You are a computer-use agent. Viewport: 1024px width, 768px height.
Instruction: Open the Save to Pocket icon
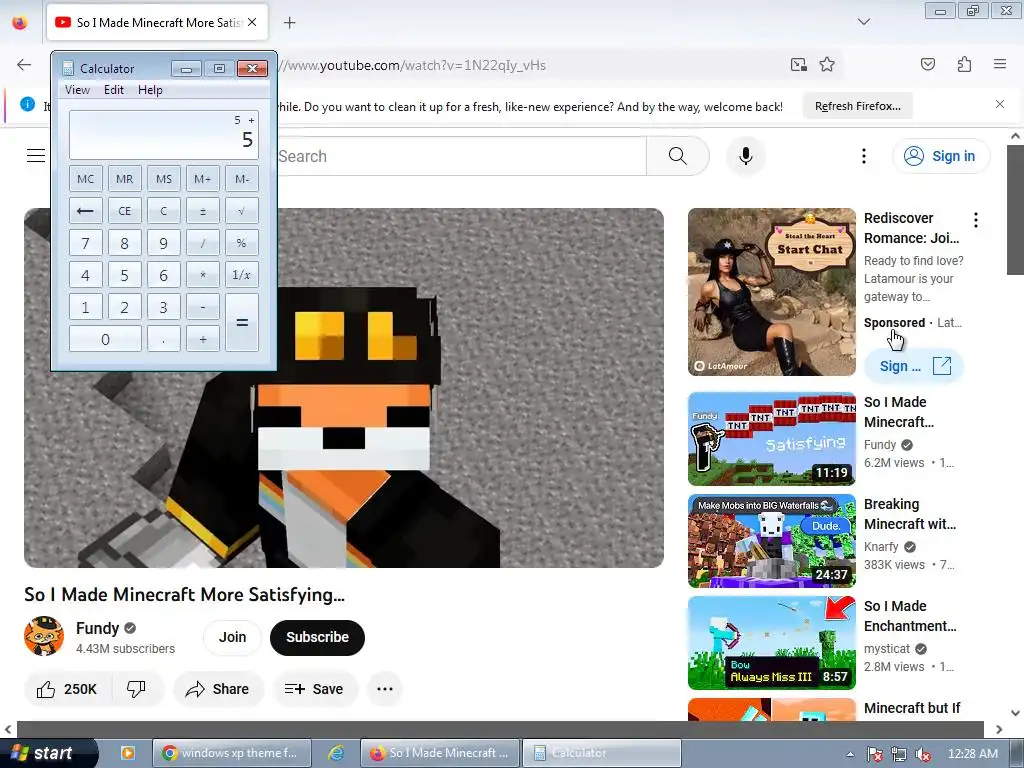[x=927, y=64]
